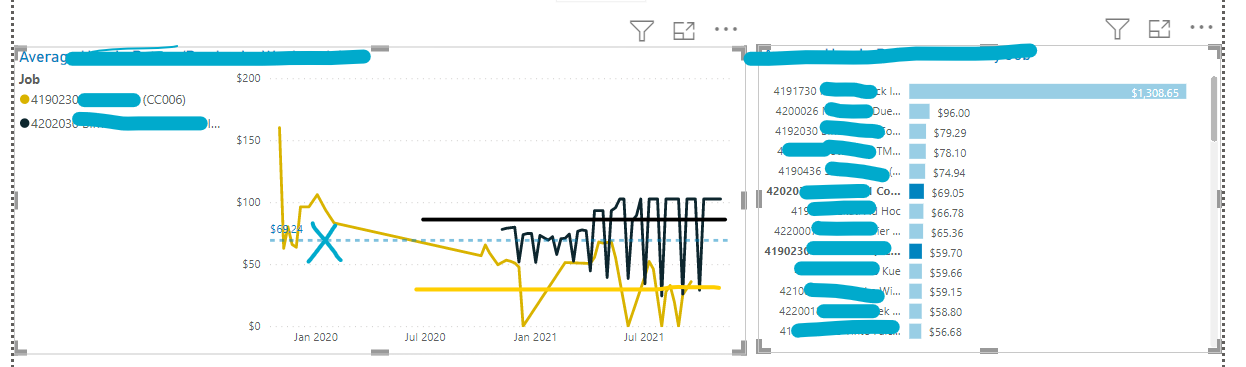The height and width of the screenshot is (367, 1246).
Task: Click the Jul 2021 axis label
Action: click(643, 337)
